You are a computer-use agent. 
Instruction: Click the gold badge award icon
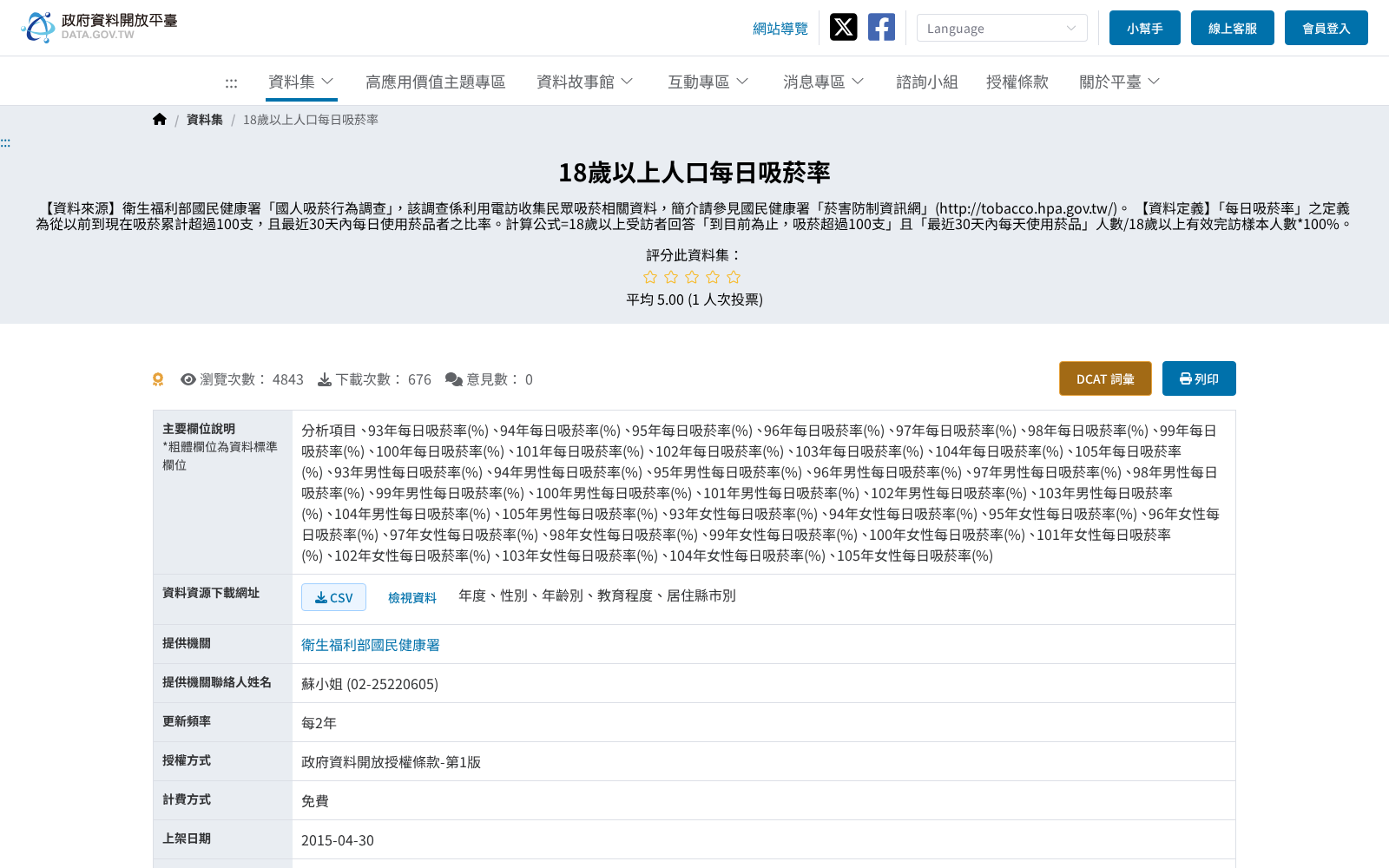pyautogui.click(x=158, y=379)
